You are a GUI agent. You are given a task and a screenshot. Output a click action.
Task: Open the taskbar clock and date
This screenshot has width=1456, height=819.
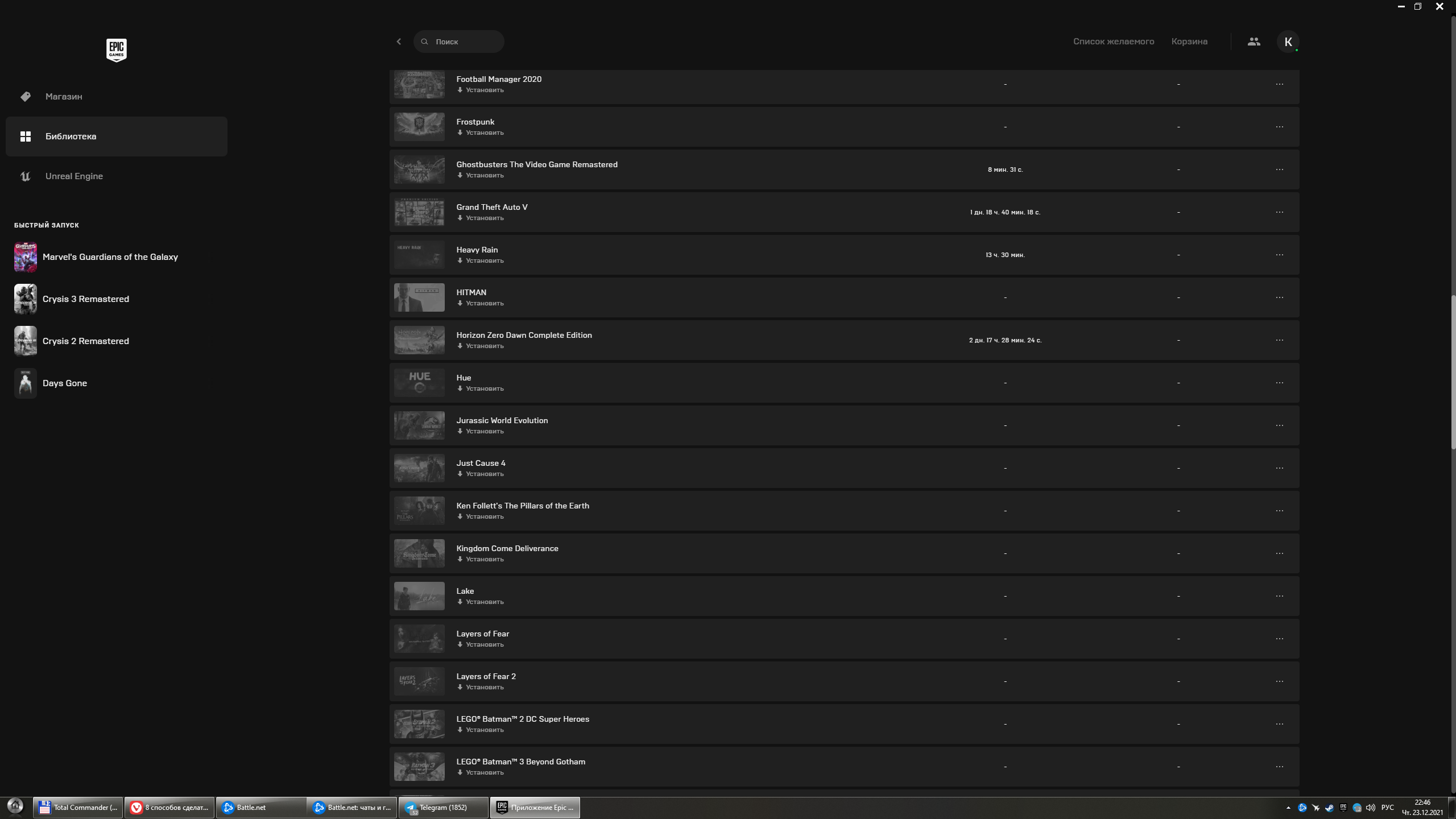tap(1422, 808)
